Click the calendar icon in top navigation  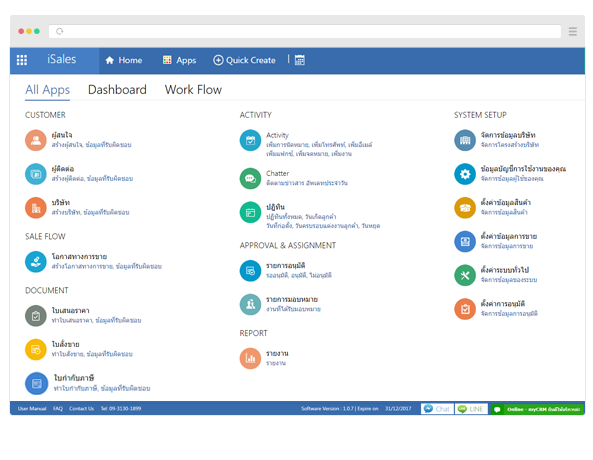point(300,60)
